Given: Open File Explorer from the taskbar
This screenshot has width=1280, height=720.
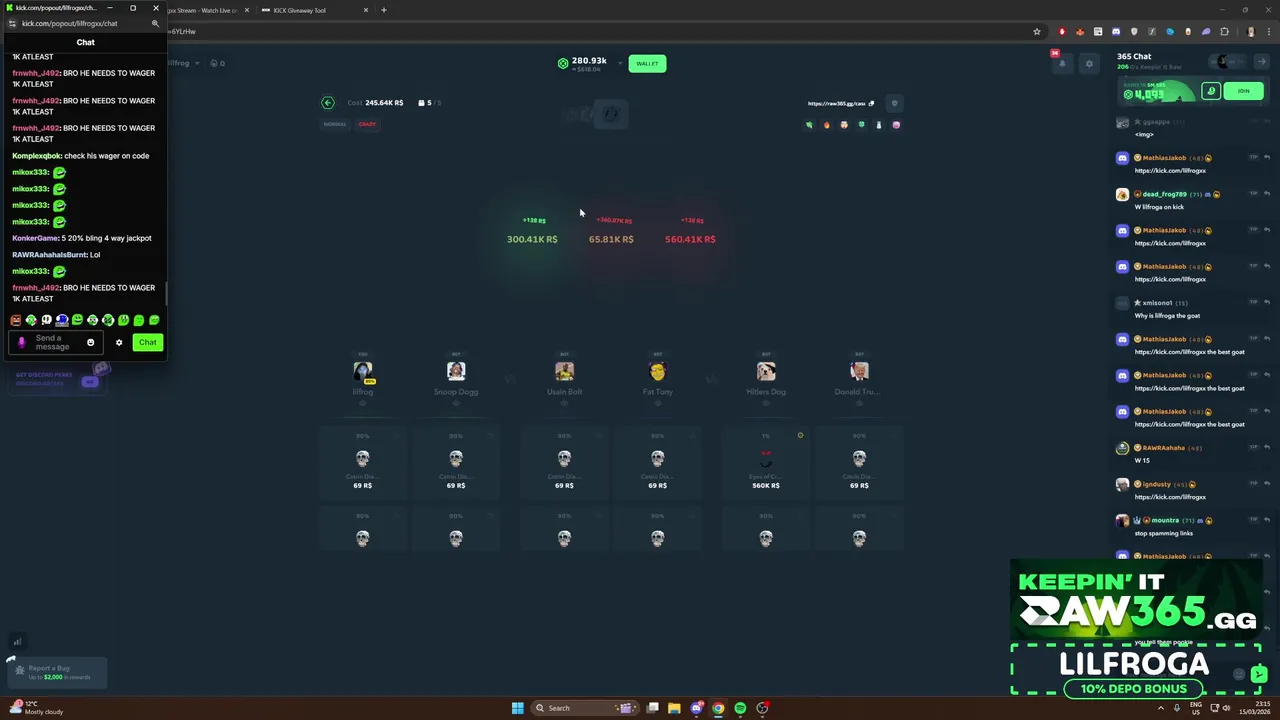Looking at the screenshot, I should pos(674,708).
